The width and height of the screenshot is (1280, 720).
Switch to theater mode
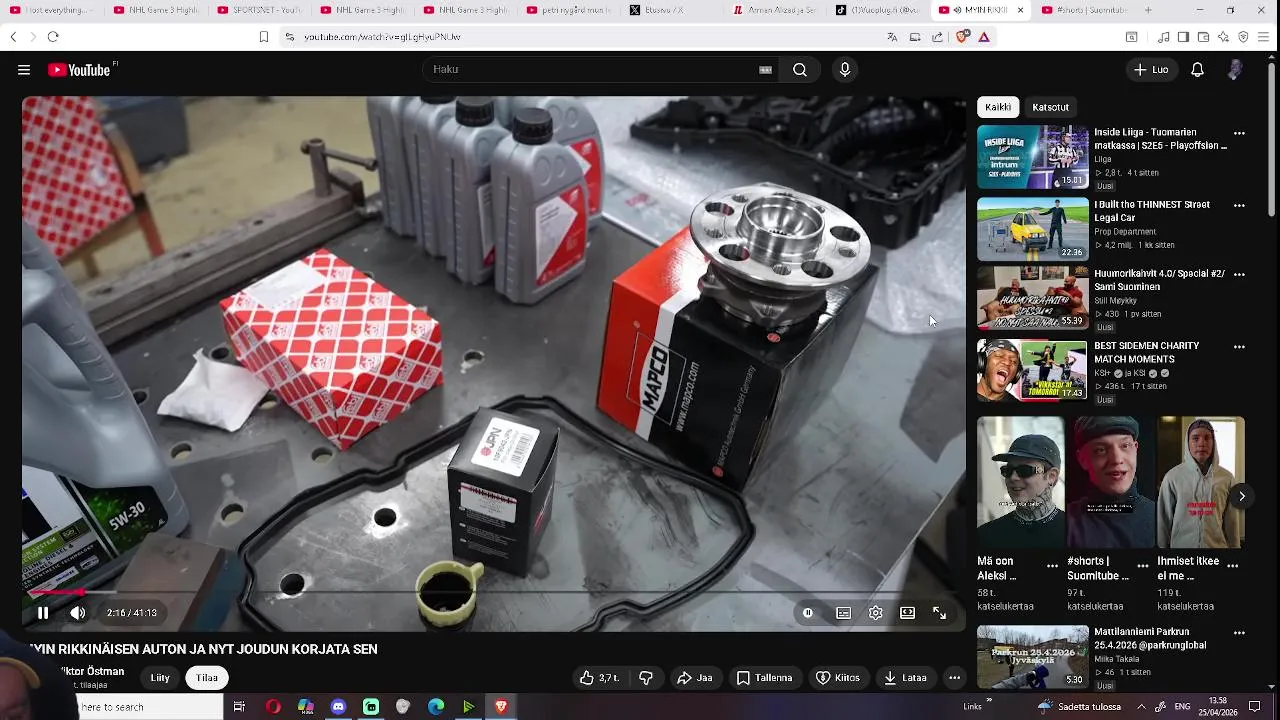pyautogui.click(x=907, y=613)
